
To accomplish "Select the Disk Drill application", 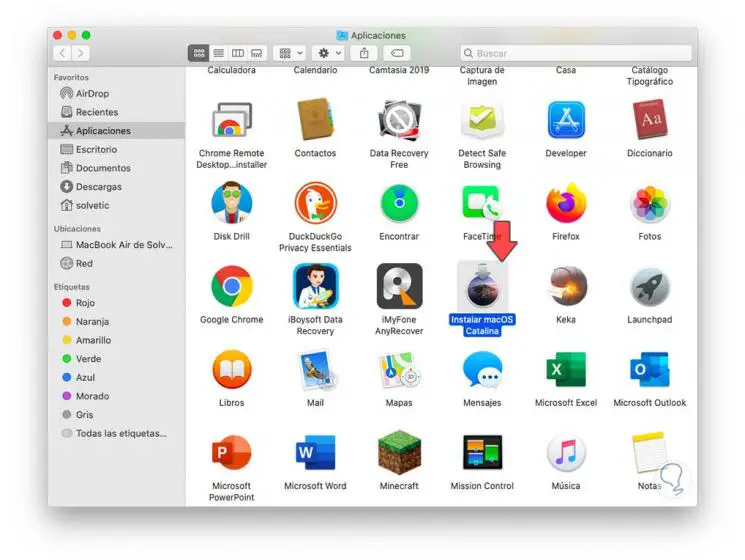I will pos(231,203).
